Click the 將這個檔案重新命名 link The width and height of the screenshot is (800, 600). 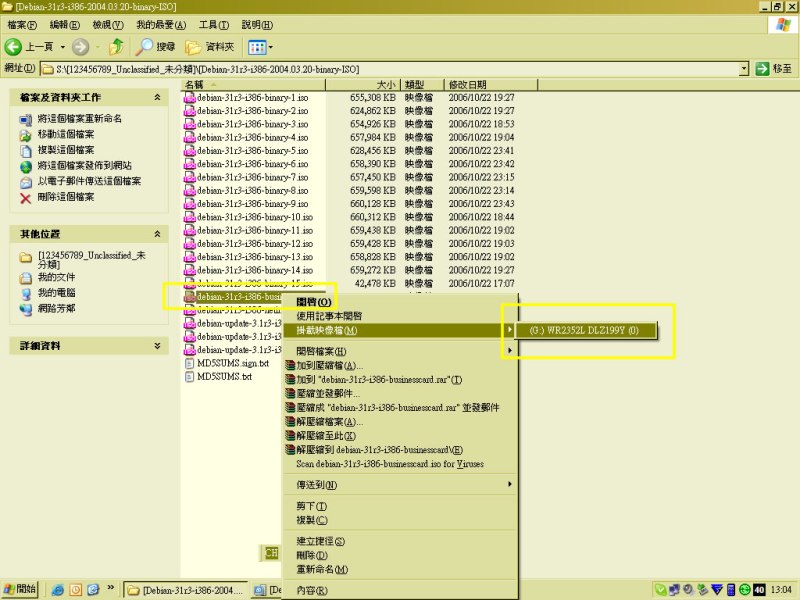[80, 118]
